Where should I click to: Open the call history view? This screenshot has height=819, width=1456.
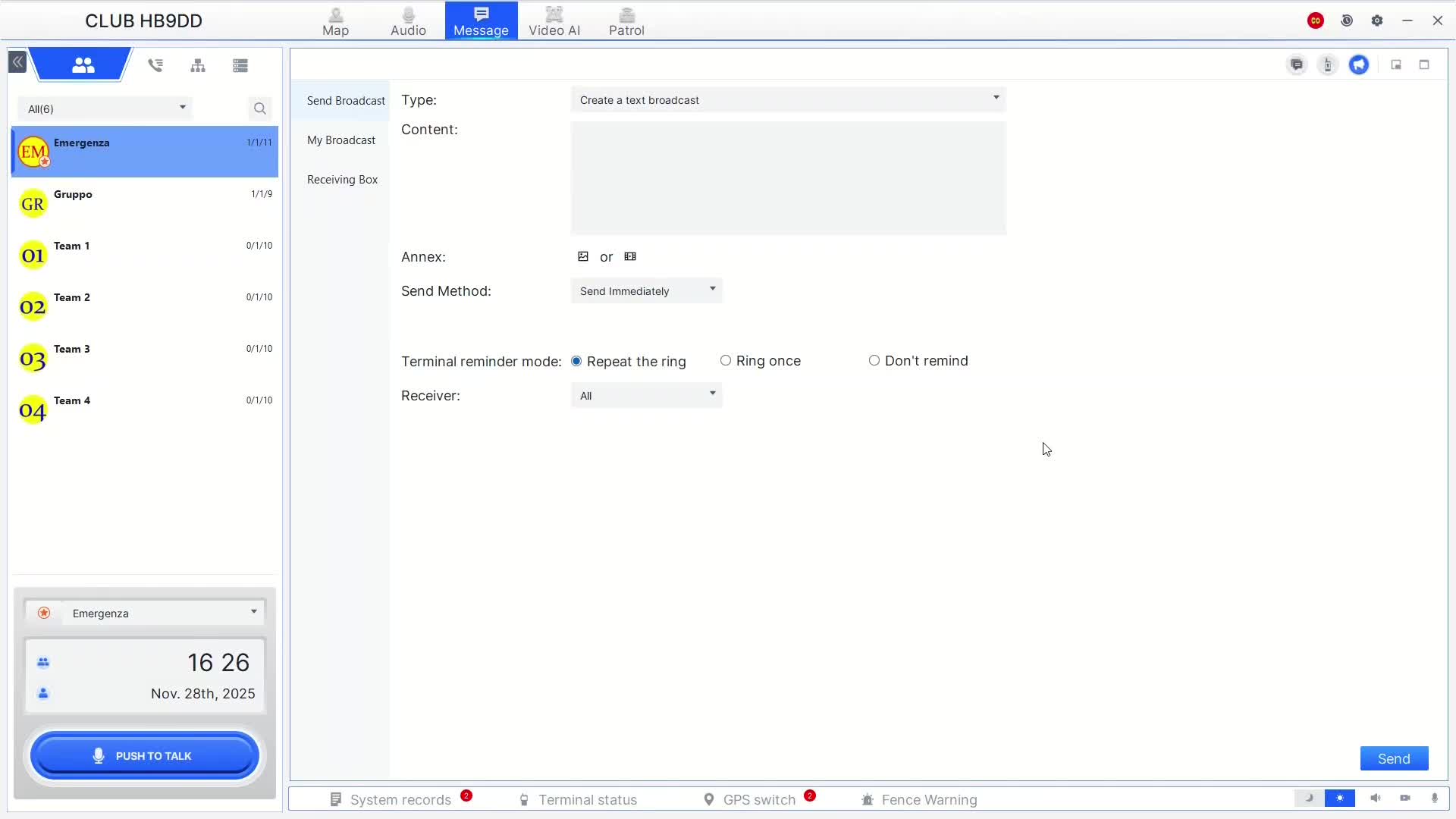point(155,65)
